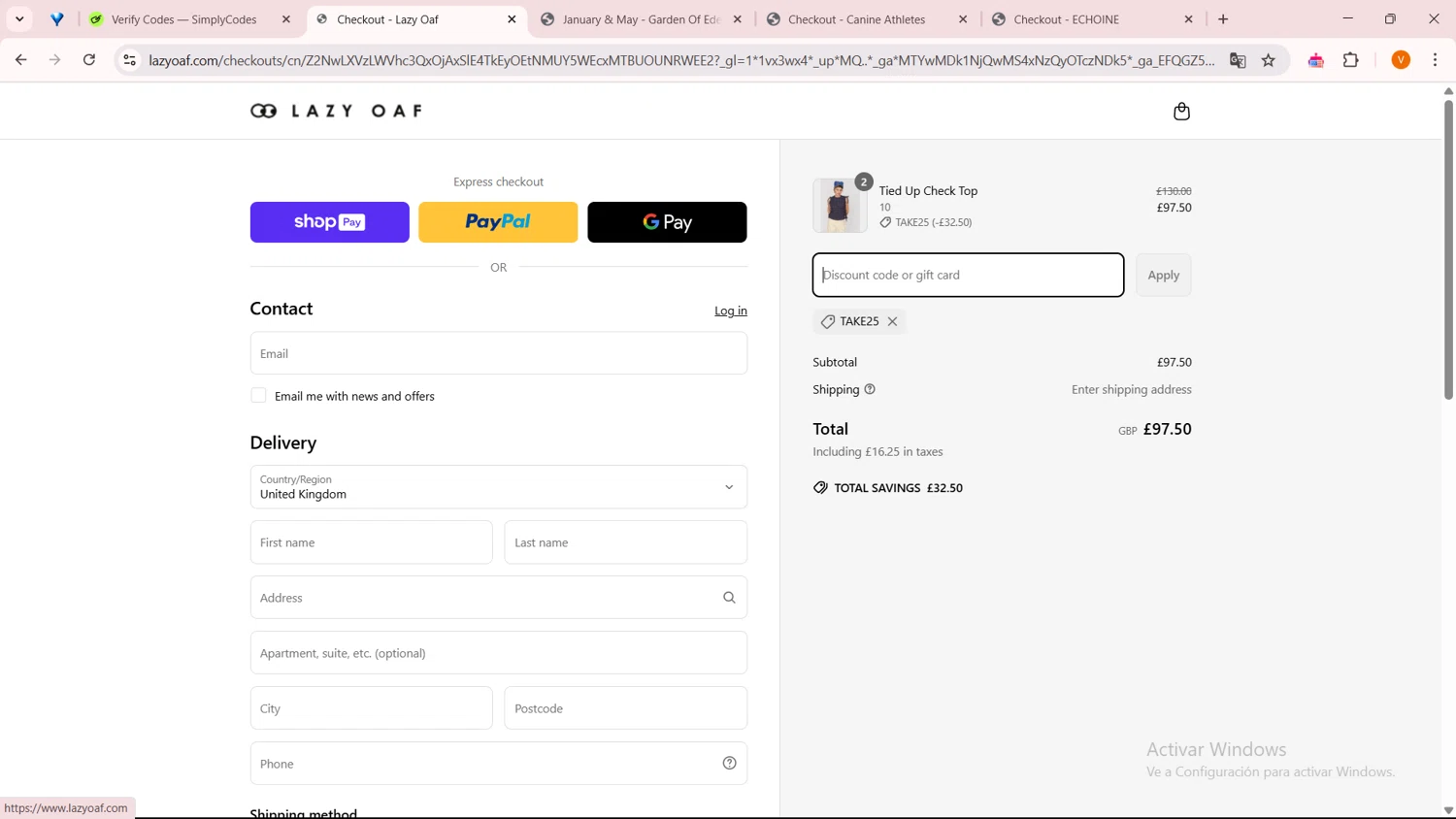Switch to January & May Garden tab
The image size is (1456, 819).
[x=641, y=19]
